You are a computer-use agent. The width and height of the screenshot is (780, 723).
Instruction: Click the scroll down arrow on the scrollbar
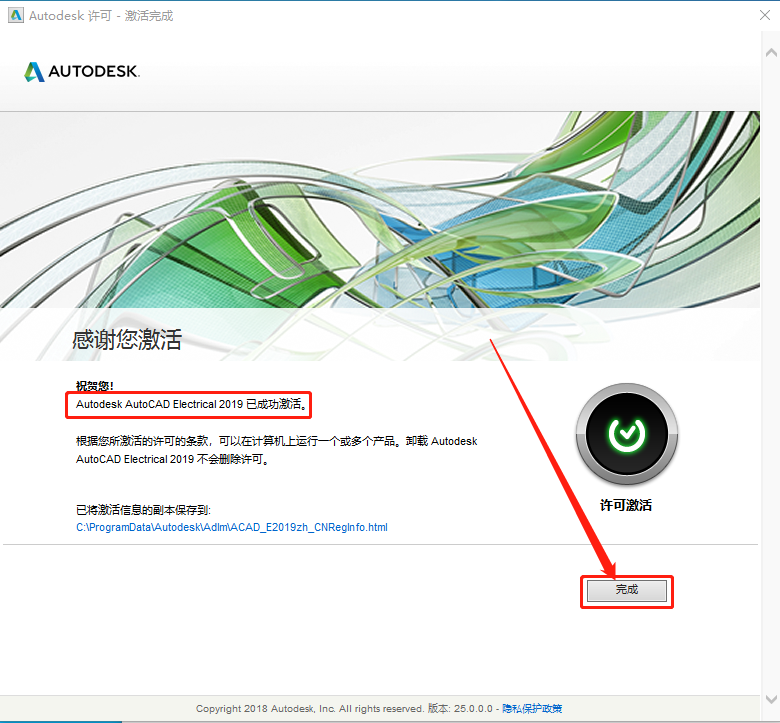click(x=771, y=699)
